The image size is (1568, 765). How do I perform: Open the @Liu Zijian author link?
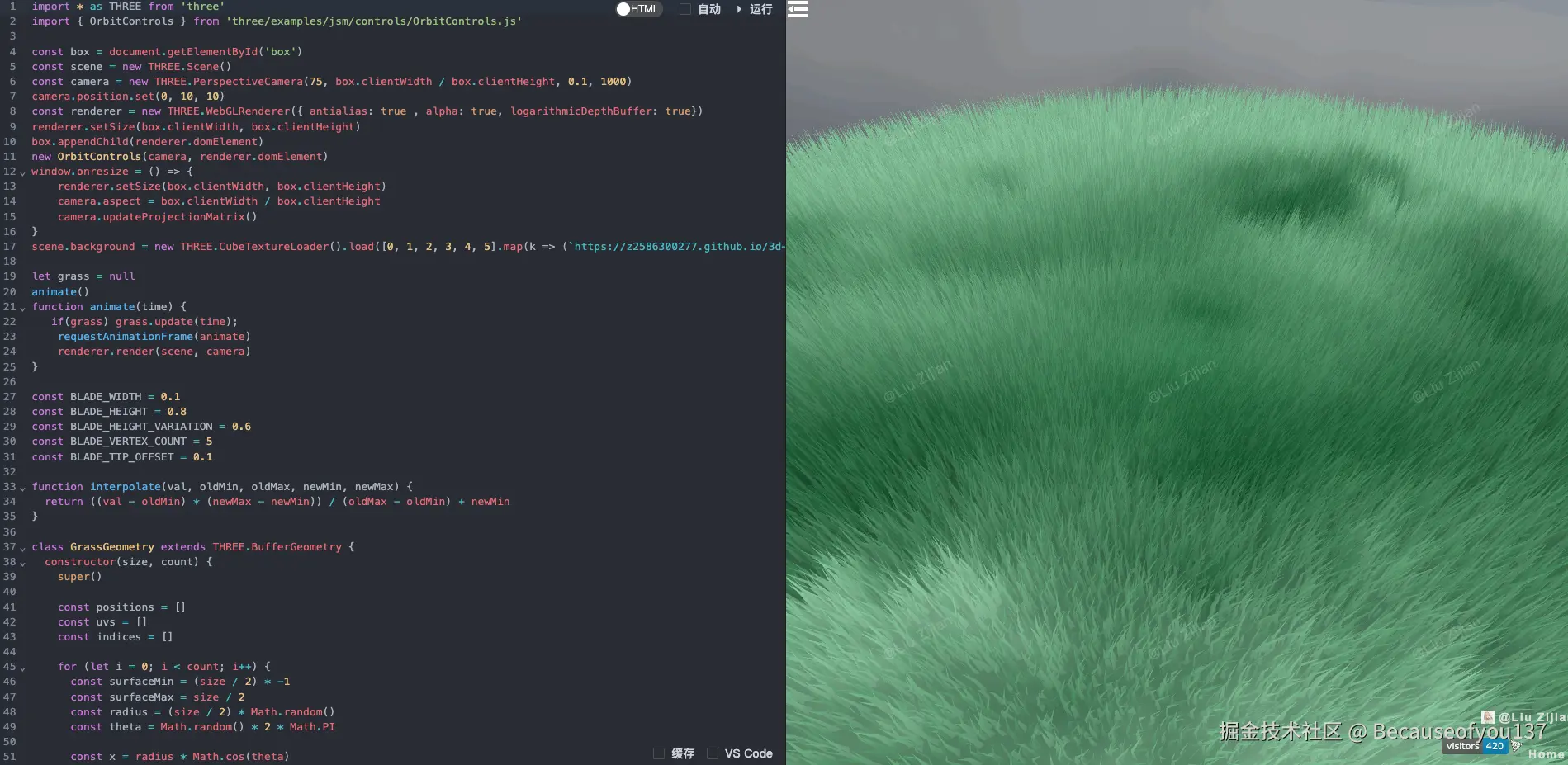(1532, 717)
